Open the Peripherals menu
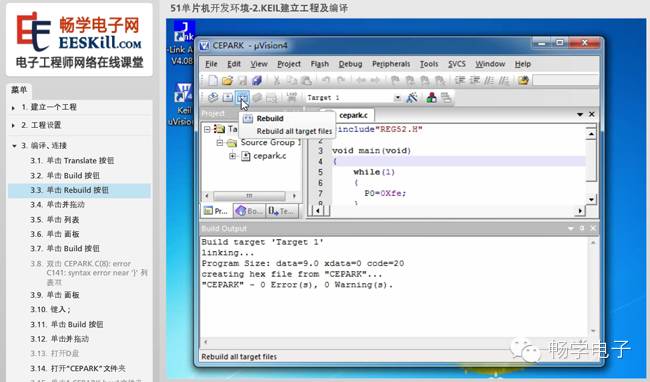 [x=391, y=64]
